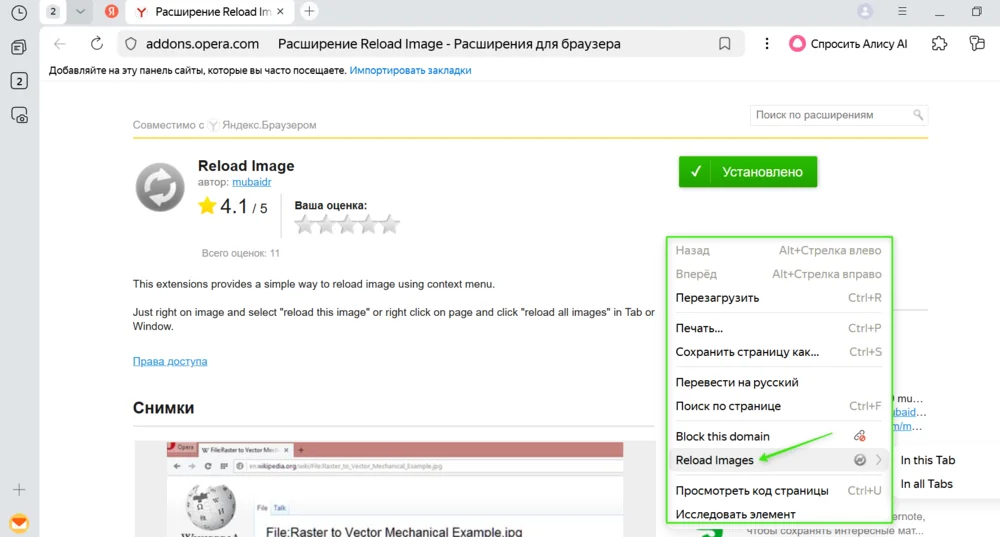1000x537 pixels.
Task: Click the 4.1 rating star icon
Action: click(207, 205)
